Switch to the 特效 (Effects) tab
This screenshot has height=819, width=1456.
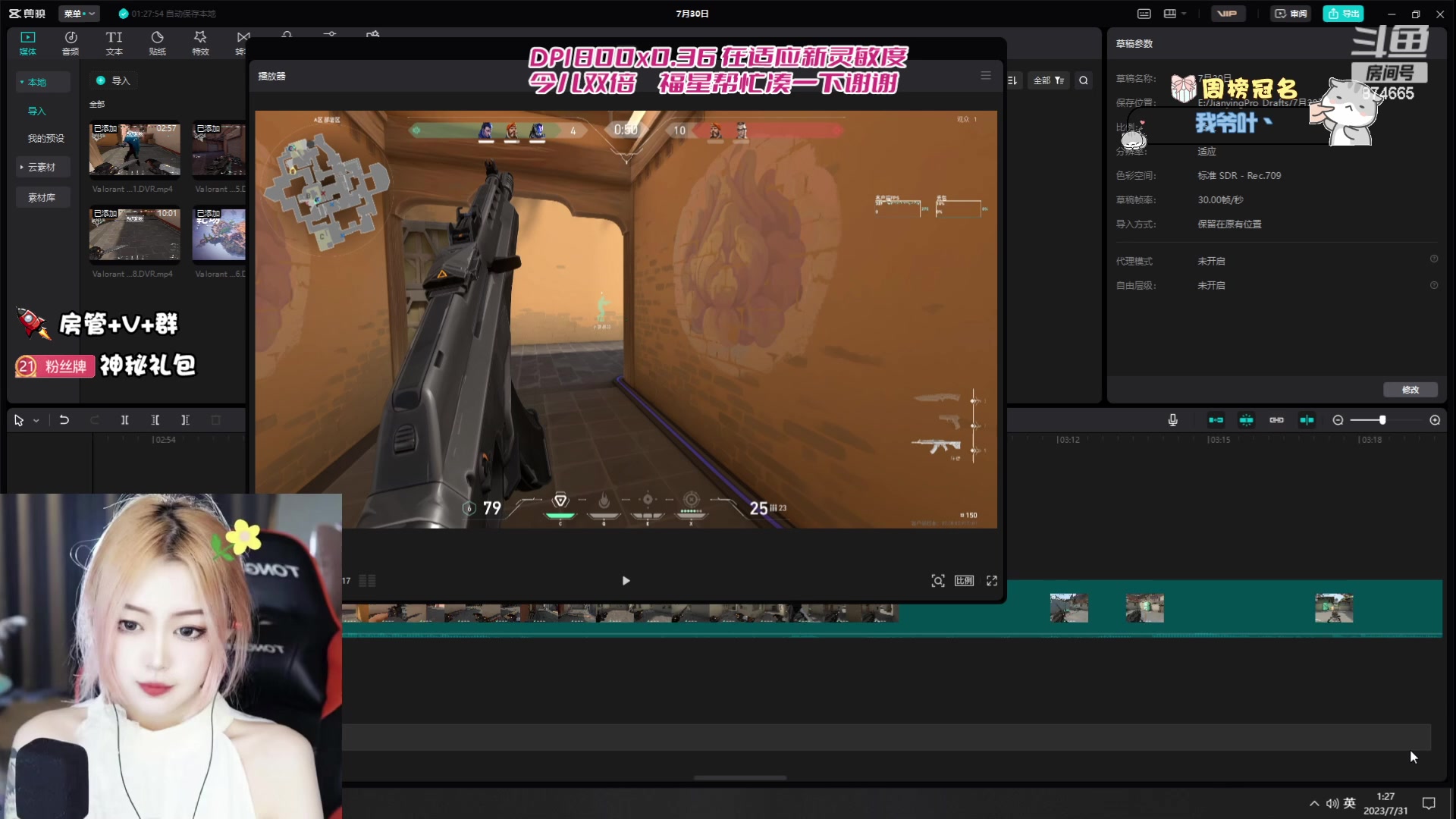200,43
